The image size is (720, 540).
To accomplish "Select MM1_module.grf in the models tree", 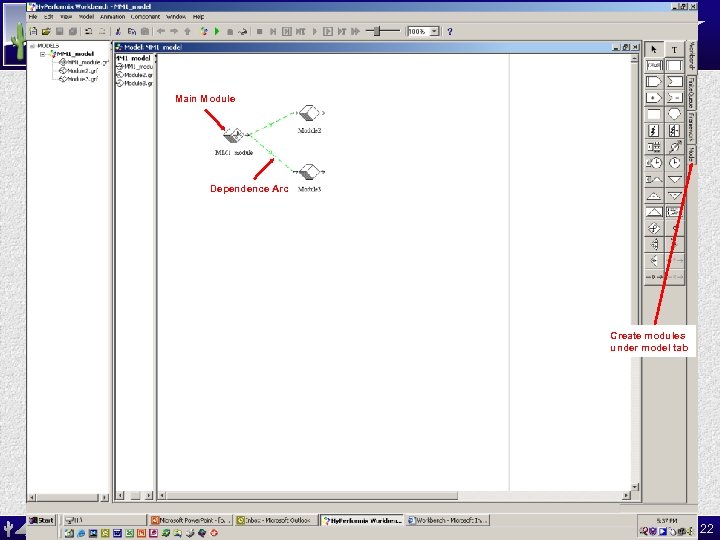I will point(84,62).
